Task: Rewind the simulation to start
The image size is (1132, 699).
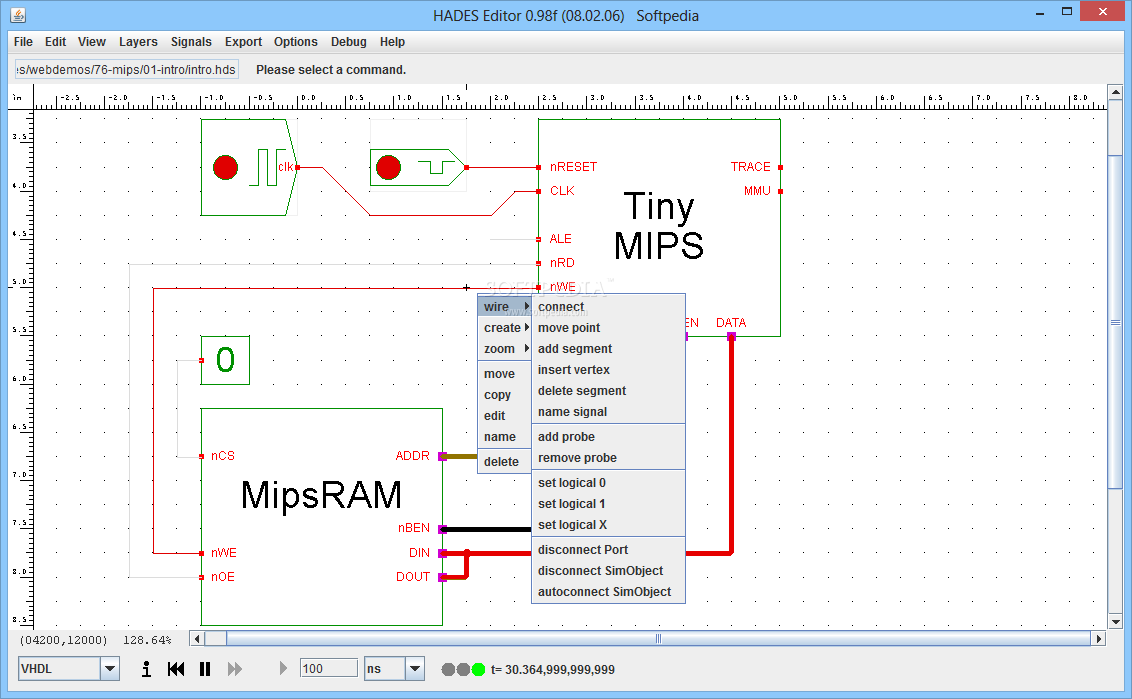Action: (175, 669)
